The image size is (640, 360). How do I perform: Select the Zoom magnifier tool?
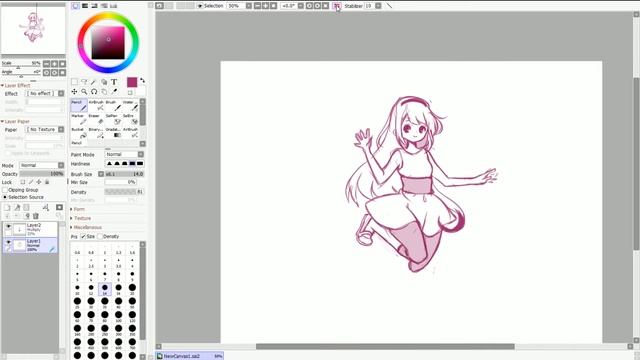point(84,92)
